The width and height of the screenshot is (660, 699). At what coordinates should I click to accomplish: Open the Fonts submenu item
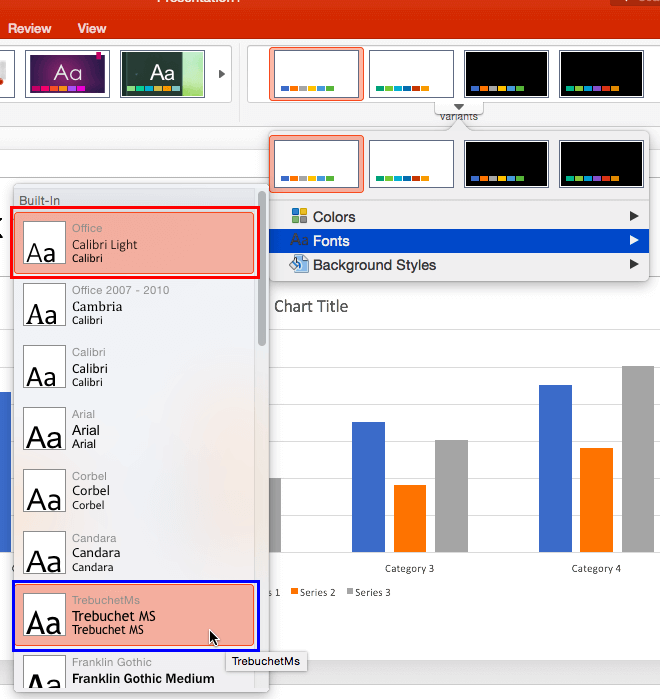pos(332,241)
